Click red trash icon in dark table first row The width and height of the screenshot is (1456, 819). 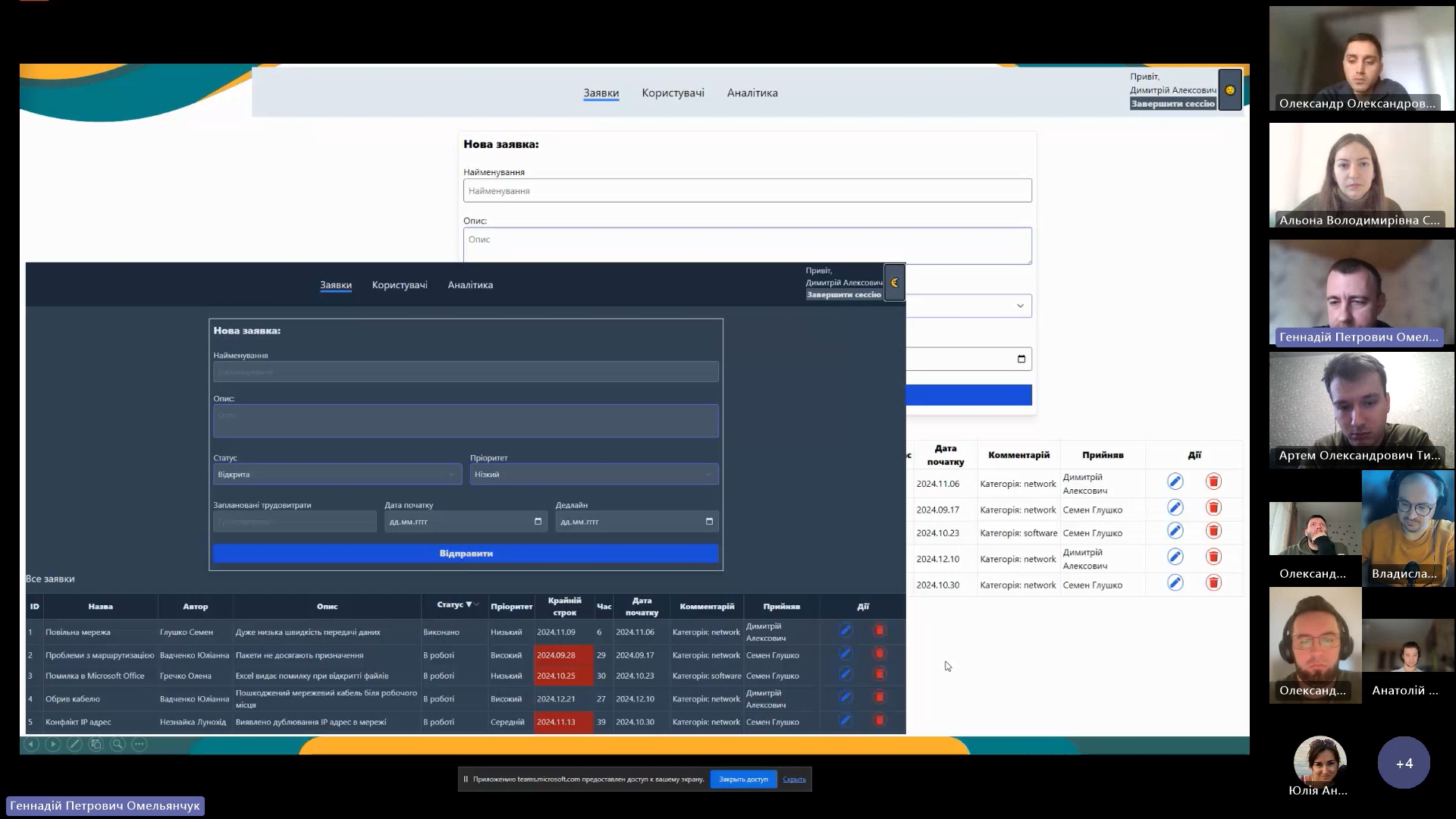[x=880, y=630]
